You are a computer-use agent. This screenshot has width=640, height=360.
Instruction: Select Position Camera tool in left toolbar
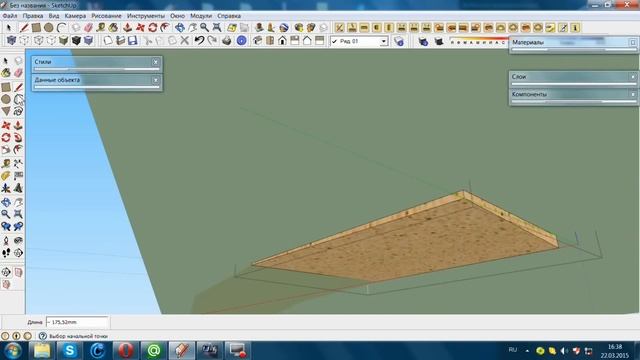click(6, 241)
